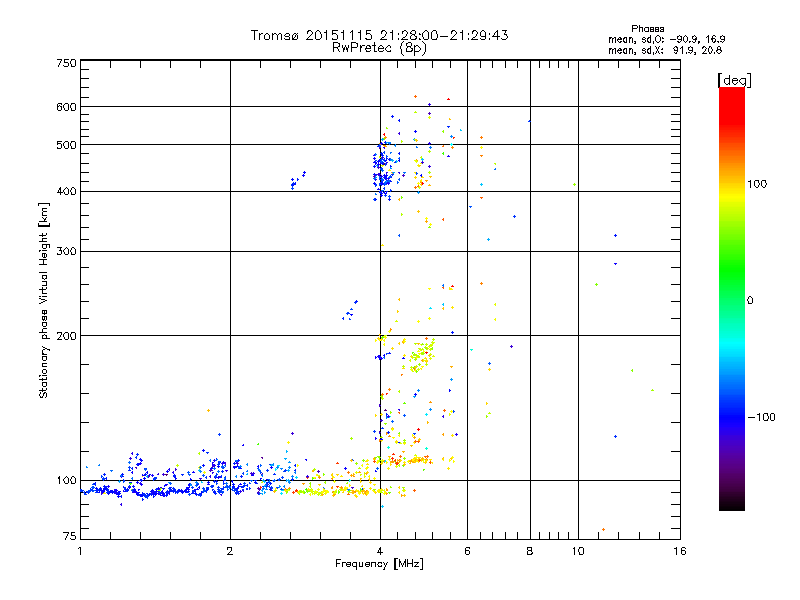Click the 750 tick label on height axis

click(66, 63)
